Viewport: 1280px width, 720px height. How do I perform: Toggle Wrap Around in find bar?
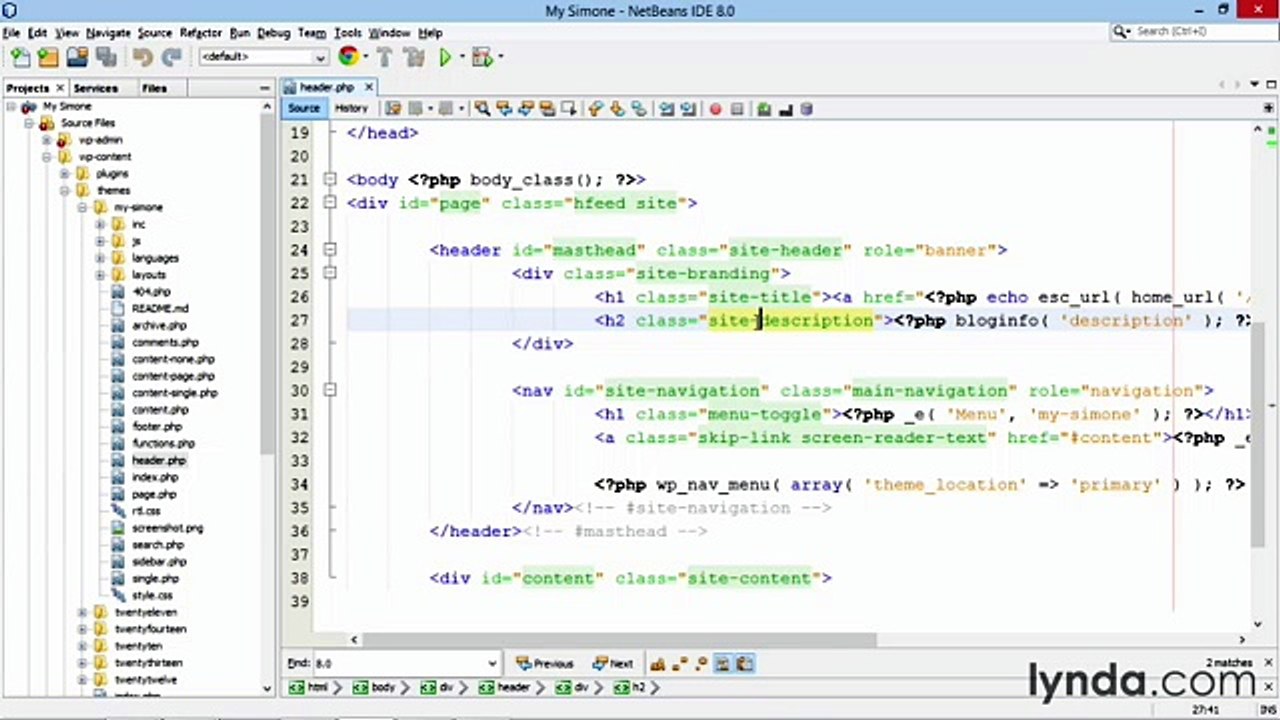click(x=745, y=663)
